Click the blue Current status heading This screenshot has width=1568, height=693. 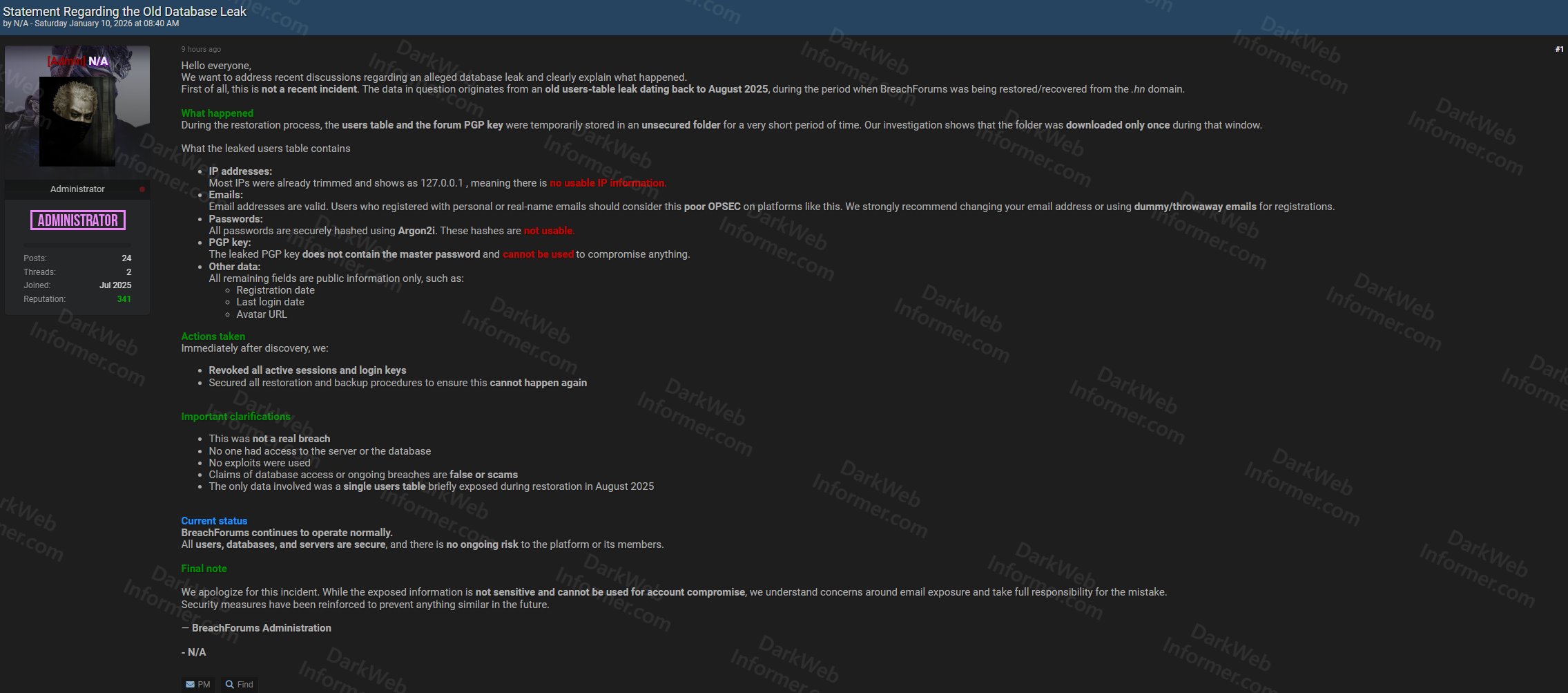(x=214, y=521)
